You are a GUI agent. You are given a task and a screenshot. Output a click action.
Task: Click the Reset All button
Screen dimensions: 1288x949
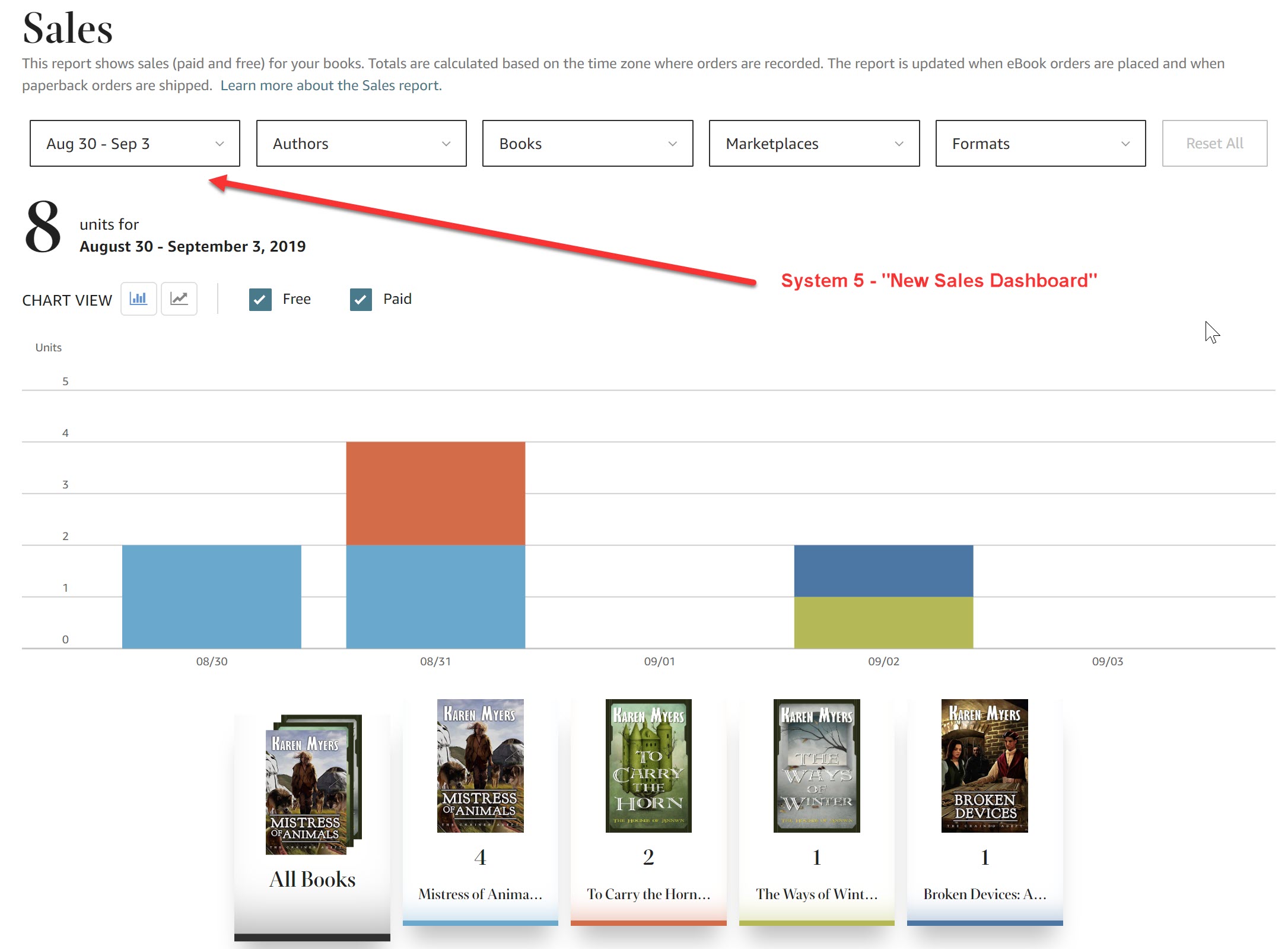[x=1214, y=143]
